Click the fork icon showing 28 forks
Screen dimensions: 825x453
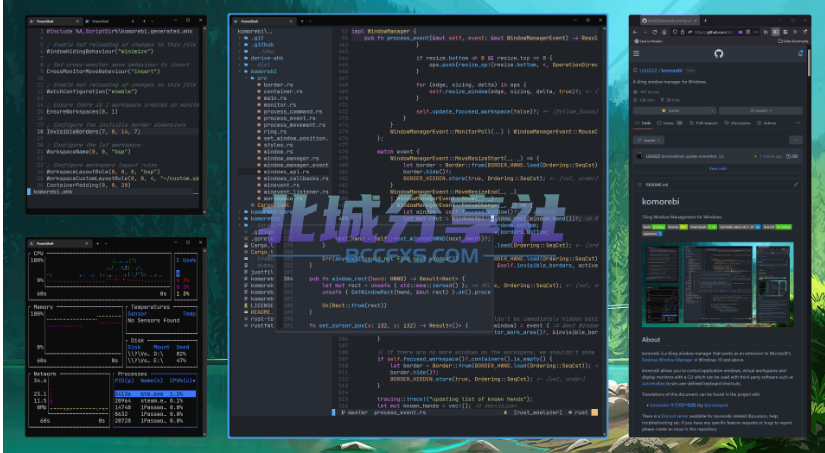click(x=662, y=100)
